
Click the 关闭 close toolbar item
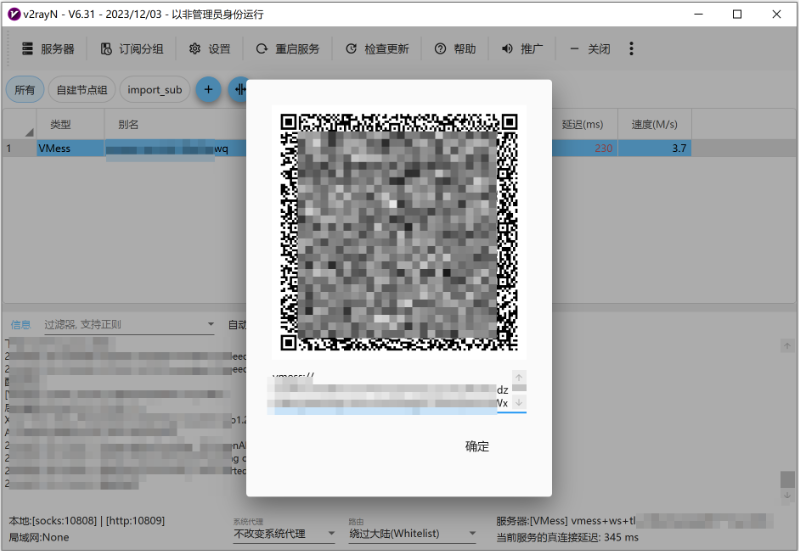click(590, 49)
